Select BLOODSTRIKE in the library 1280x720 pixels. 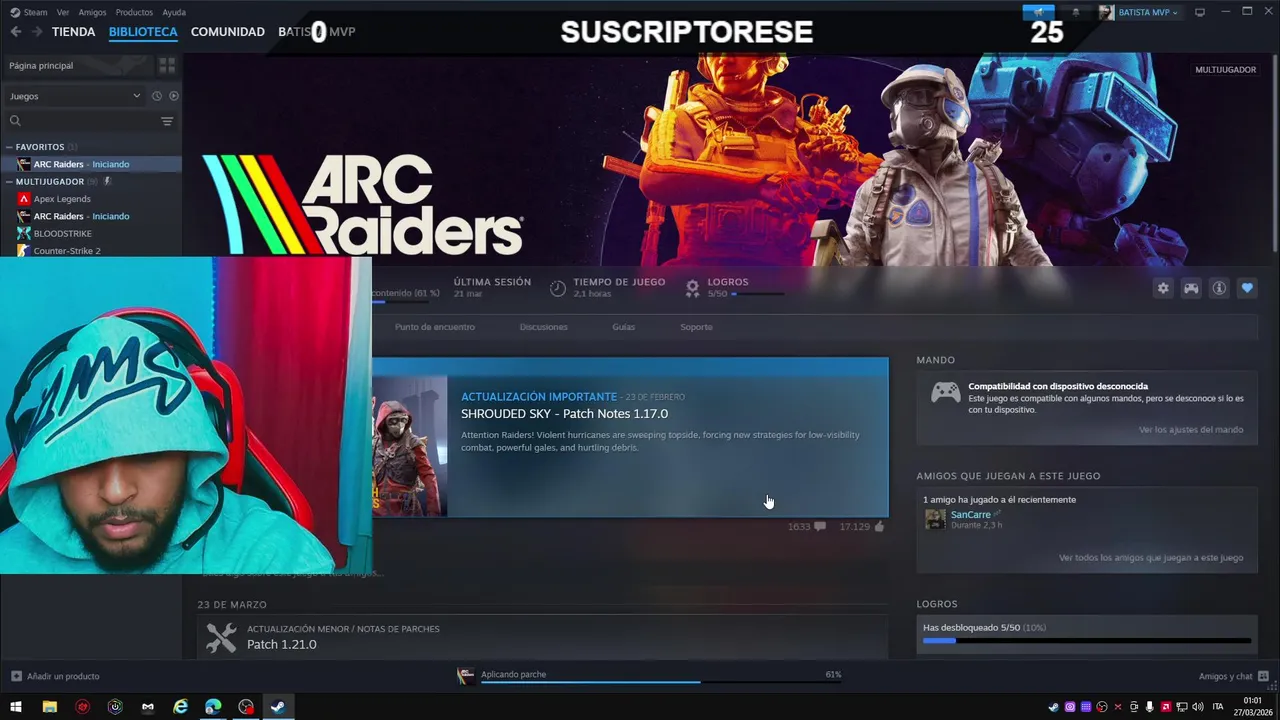[62, 233]
